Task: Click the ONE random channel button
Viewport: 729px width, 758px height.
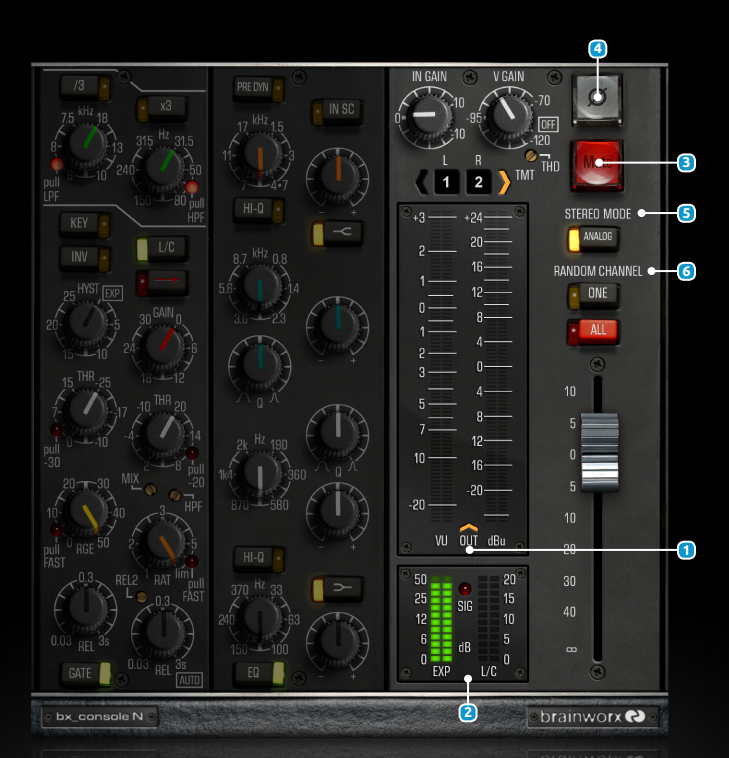Action: tap(593, 295)
